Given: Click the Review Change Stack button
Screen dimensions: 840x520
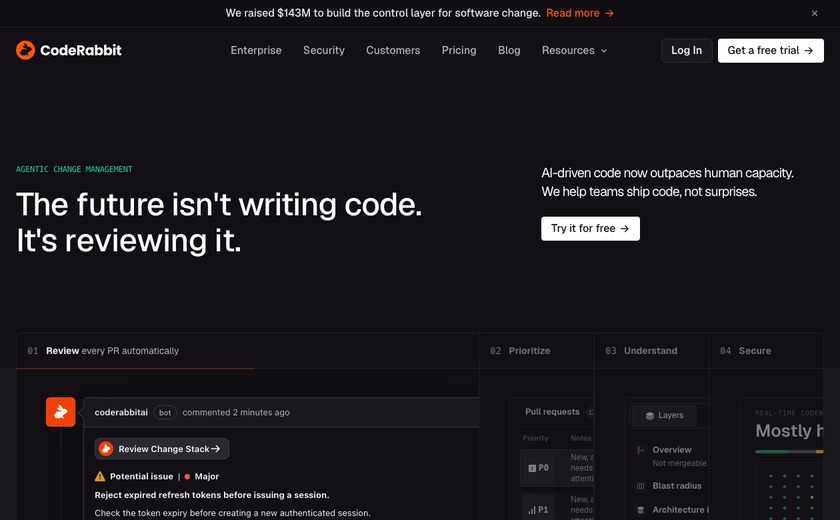Looking at the screenshot, I should click(x=162, y=449).
